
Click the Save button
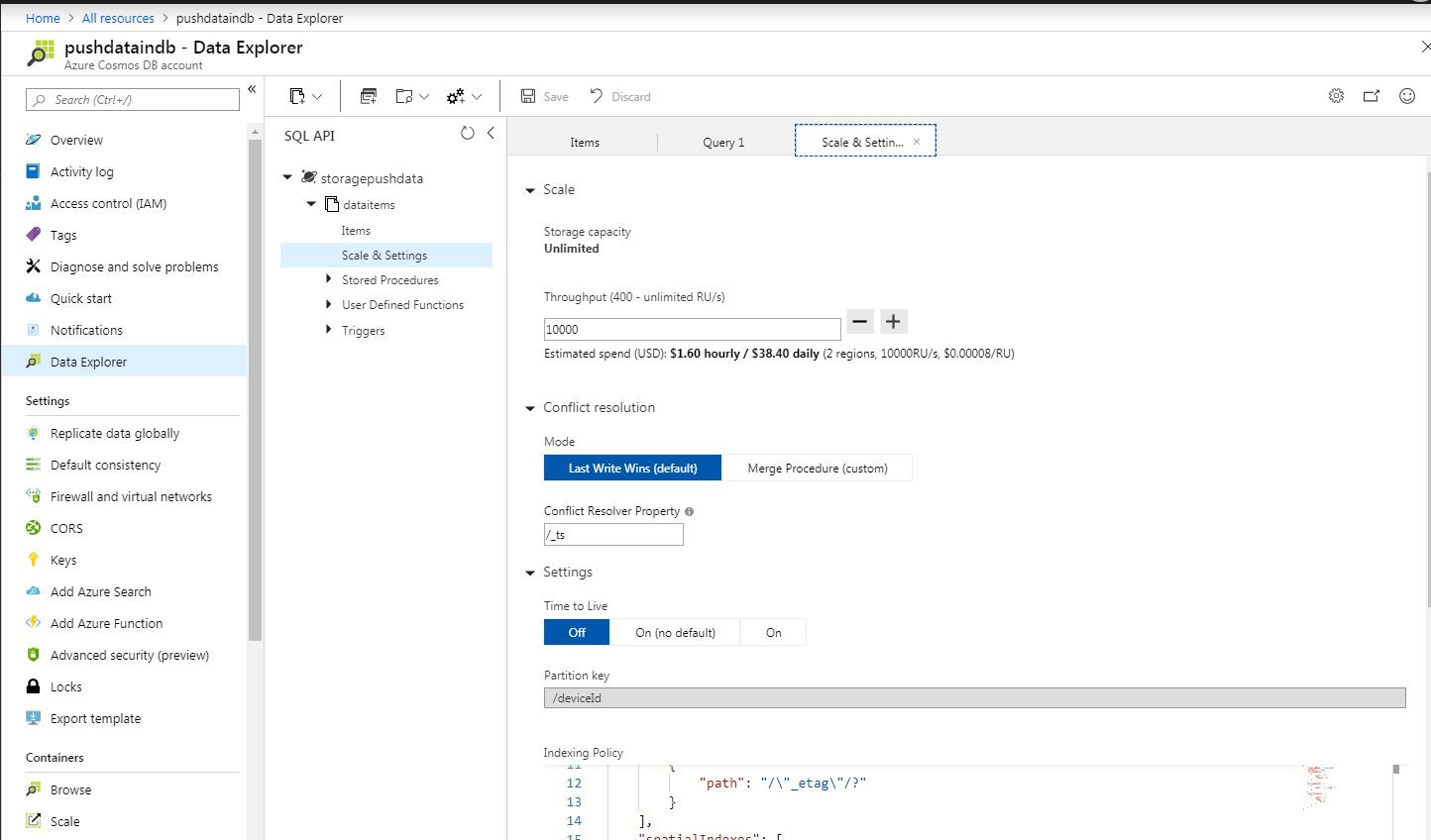[x=544, y=96]
